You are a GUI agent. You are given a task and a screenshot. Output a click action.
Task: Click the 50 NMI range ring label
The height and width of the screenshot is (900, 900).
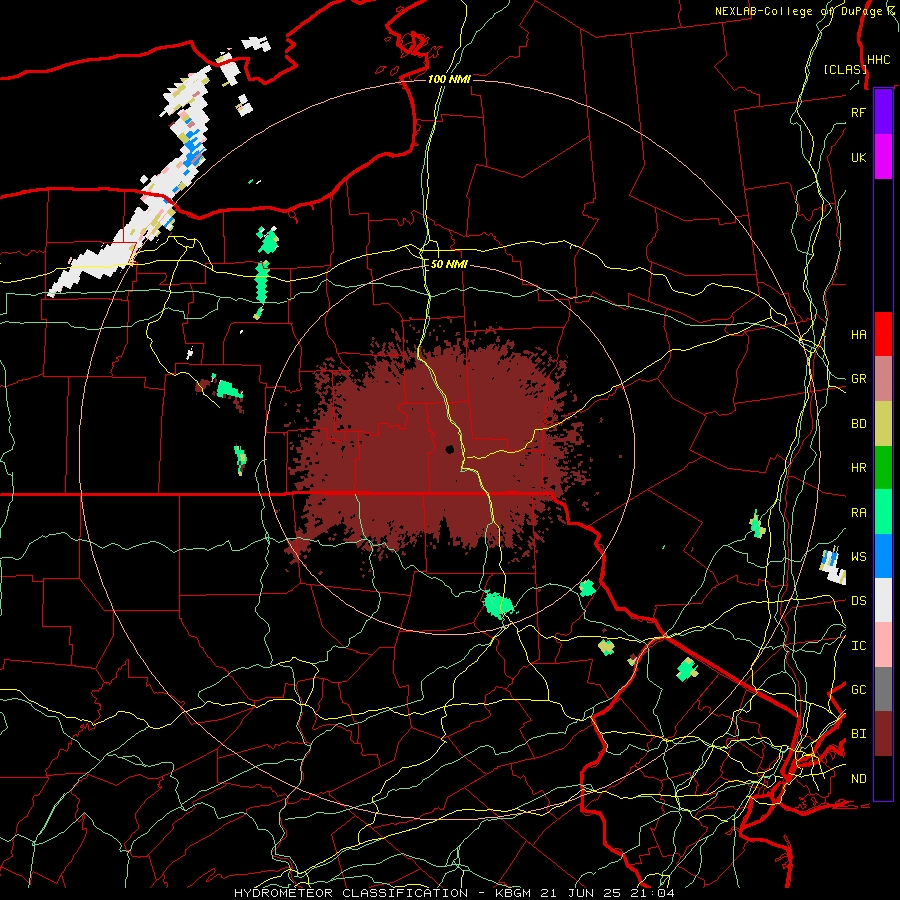(x=449, y=264)
